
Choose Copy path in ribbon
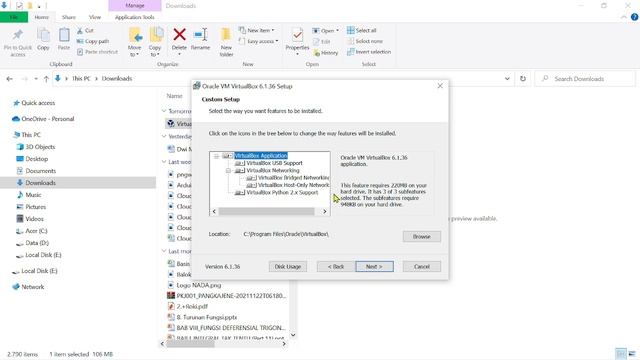pyautogui.click(x=93, y=41)
